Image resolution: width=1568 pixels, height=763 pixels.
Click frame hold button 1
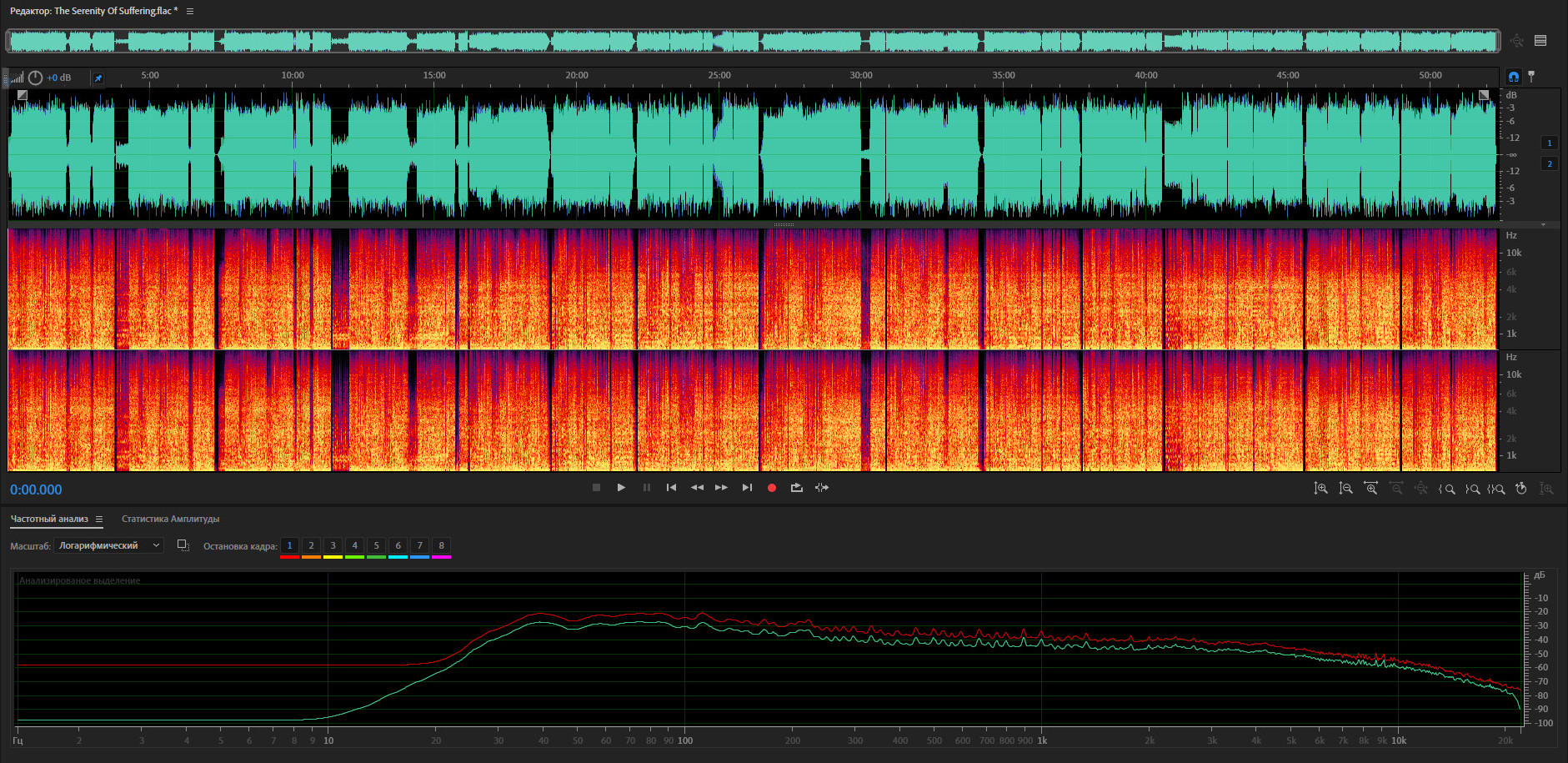289,546
